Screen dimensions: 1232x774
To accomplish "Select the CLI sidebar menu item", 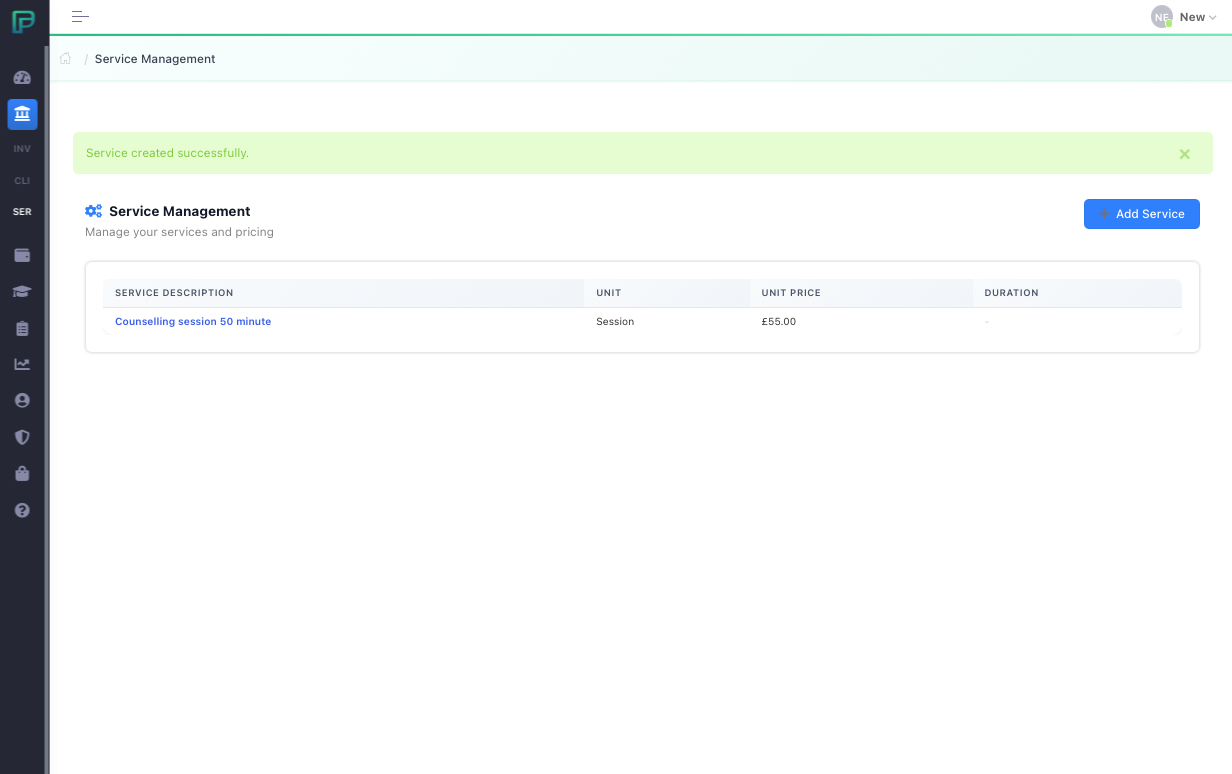I will coord(22,181).
